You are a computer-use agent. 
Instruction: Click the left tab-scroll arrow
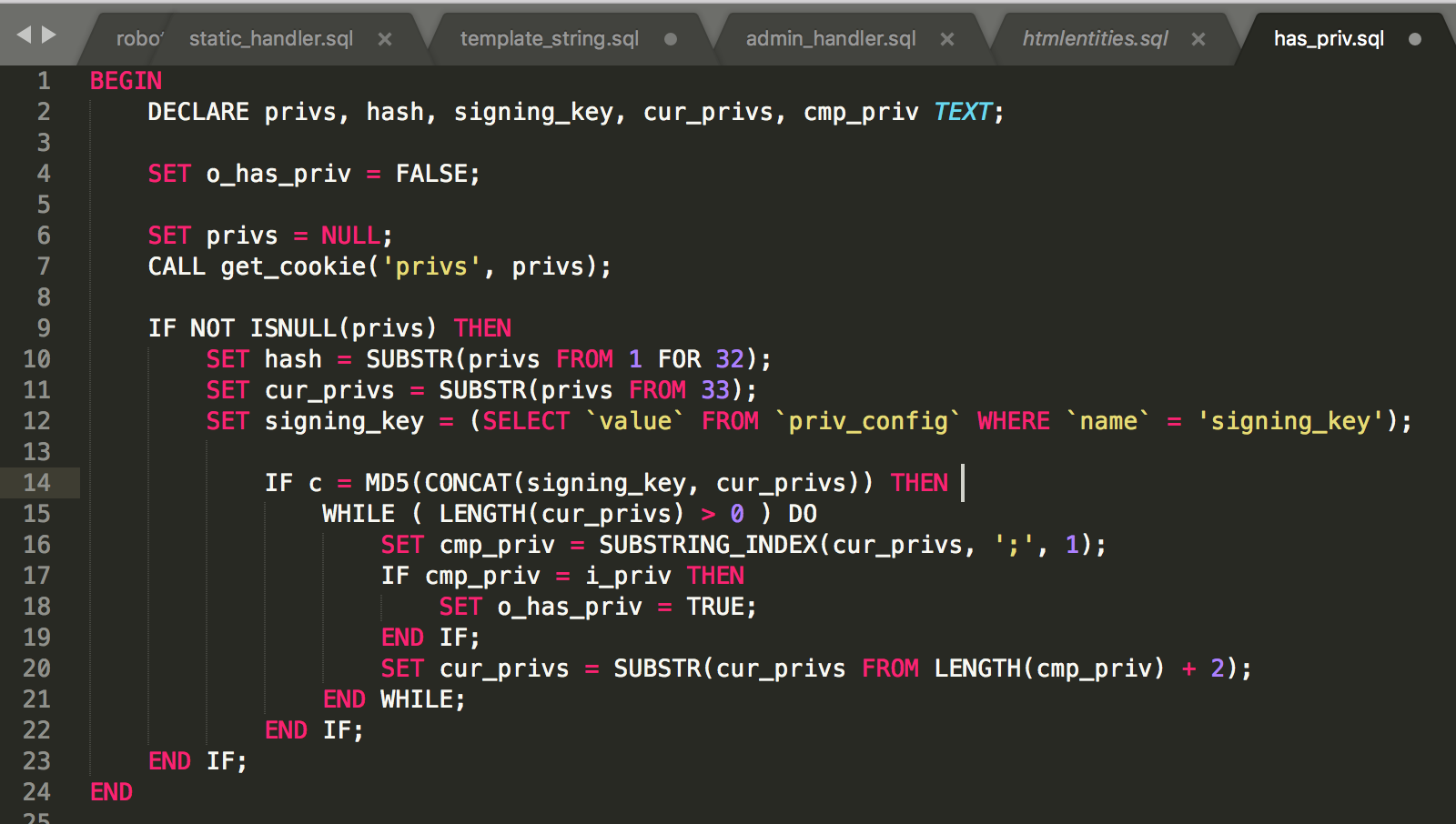click(x=24, y=35)
